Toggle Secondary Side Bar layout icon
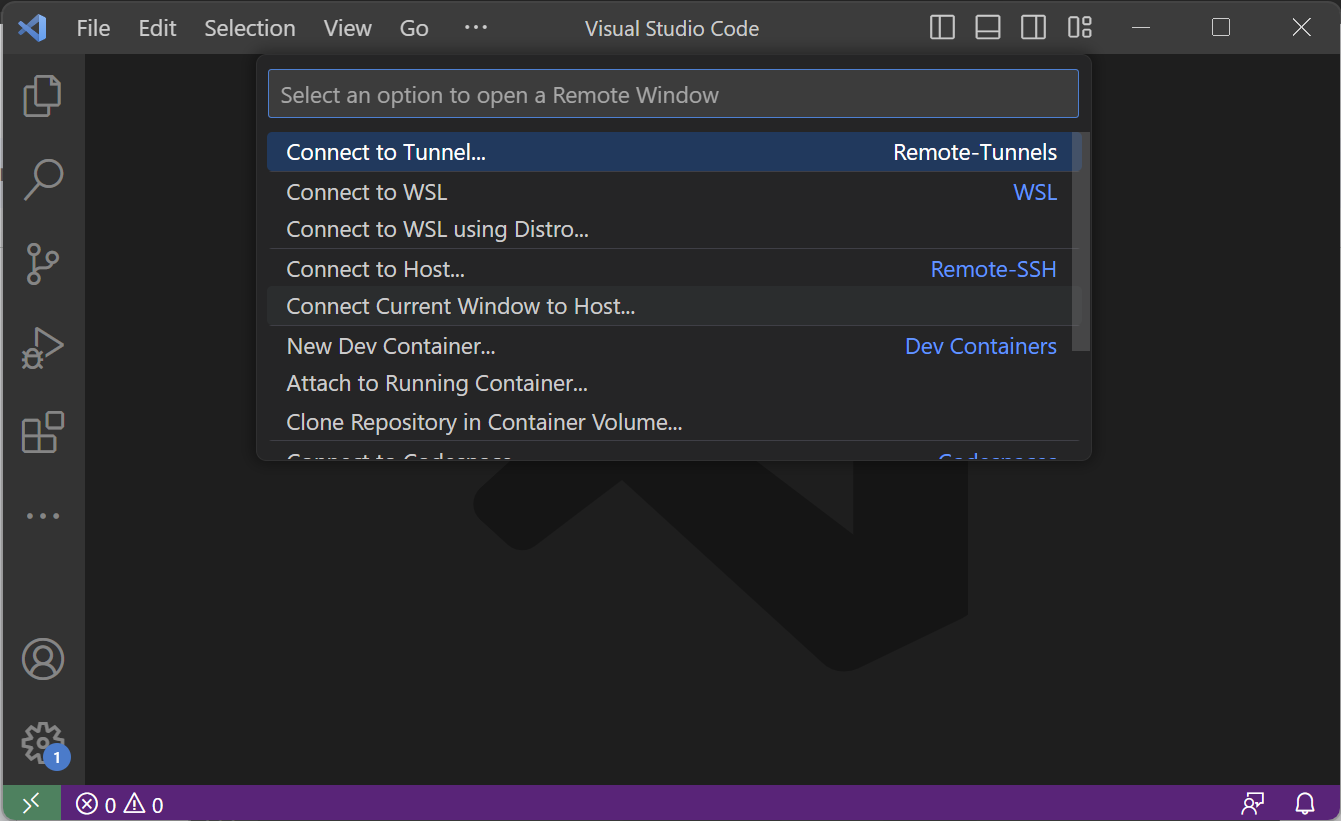The height and width of the screenshot is (821, 1341). pyautogui.click(x=1033, y=28)
